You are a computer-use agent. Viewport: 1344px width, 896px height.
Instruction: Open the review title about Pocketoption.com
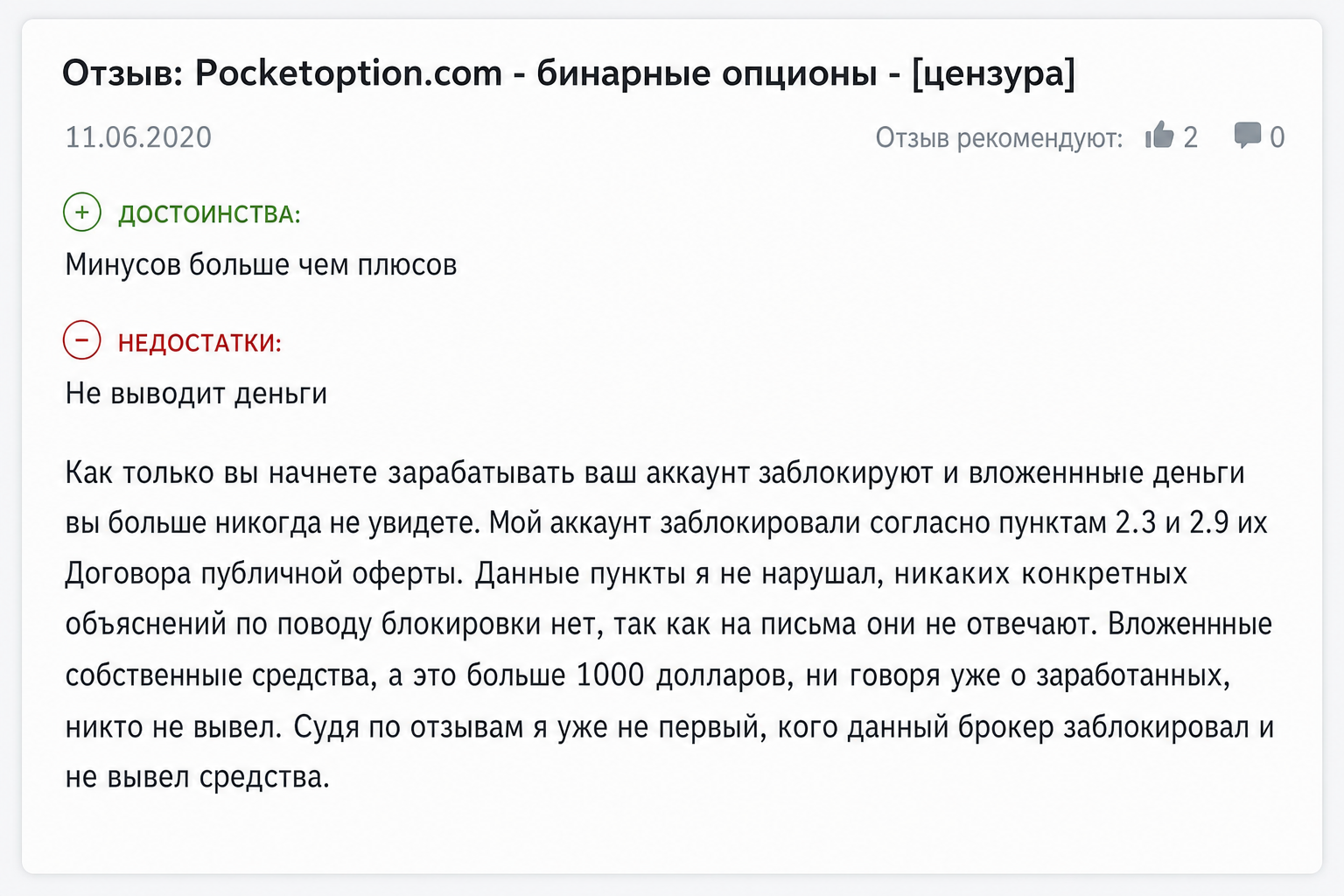point(568,73)
